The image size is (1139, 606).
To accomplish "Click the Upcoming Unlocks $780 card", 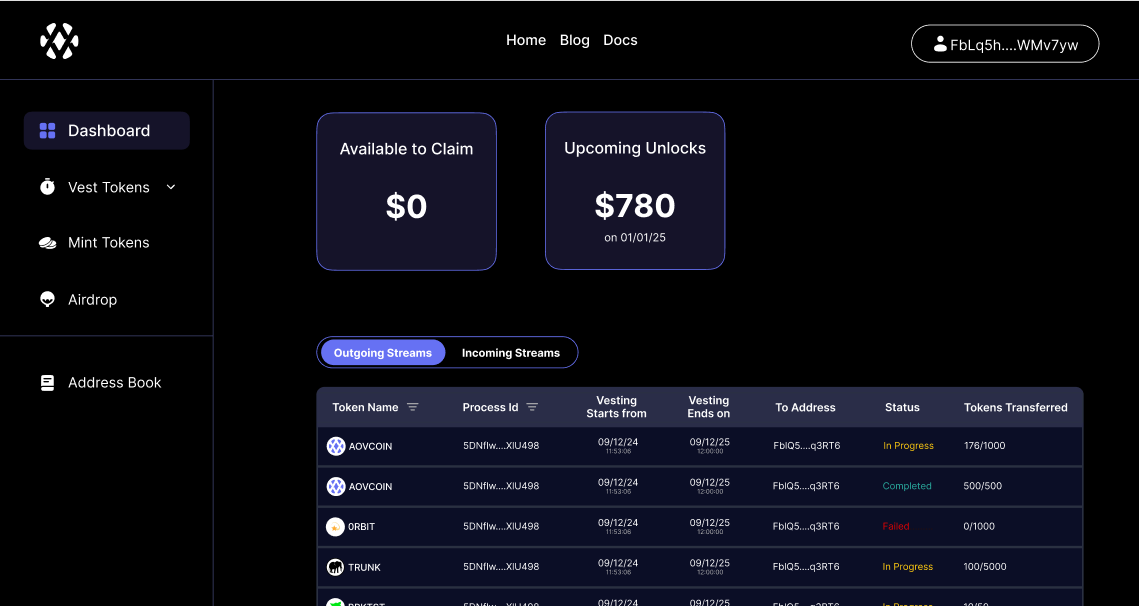I will (x=635, y=190).
